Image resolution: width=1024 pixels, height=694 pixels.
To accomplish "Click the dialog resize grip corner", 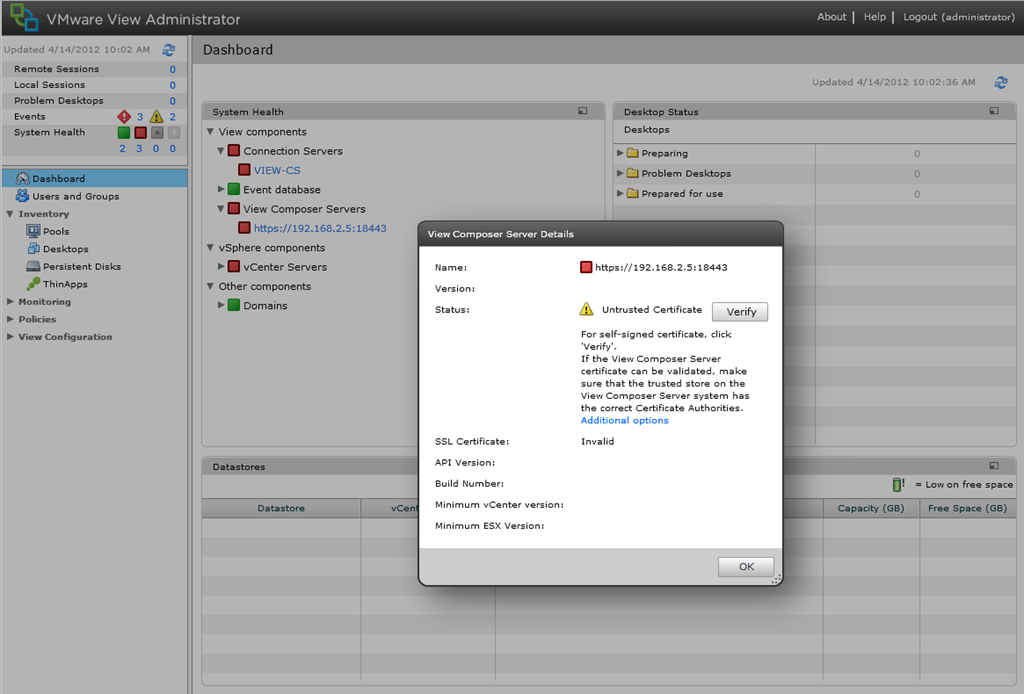I will [776, 580].
